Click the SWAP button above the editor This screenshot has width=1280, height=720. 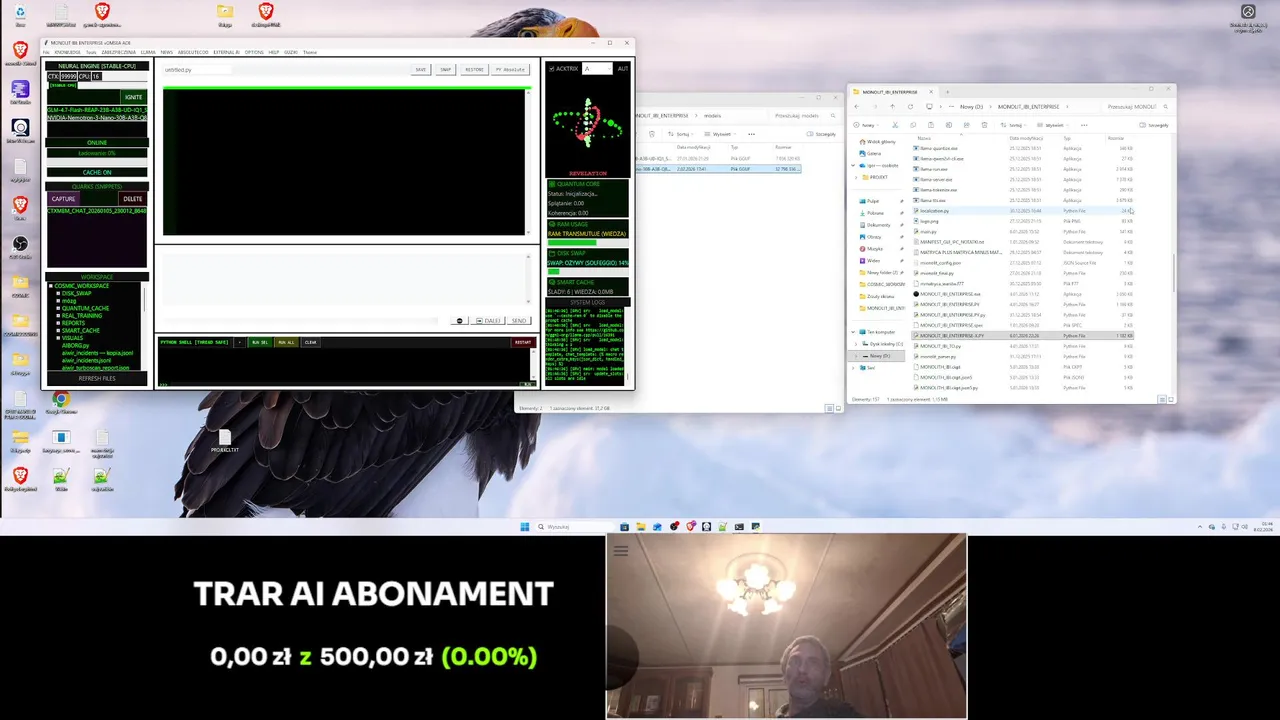(446, 70)
